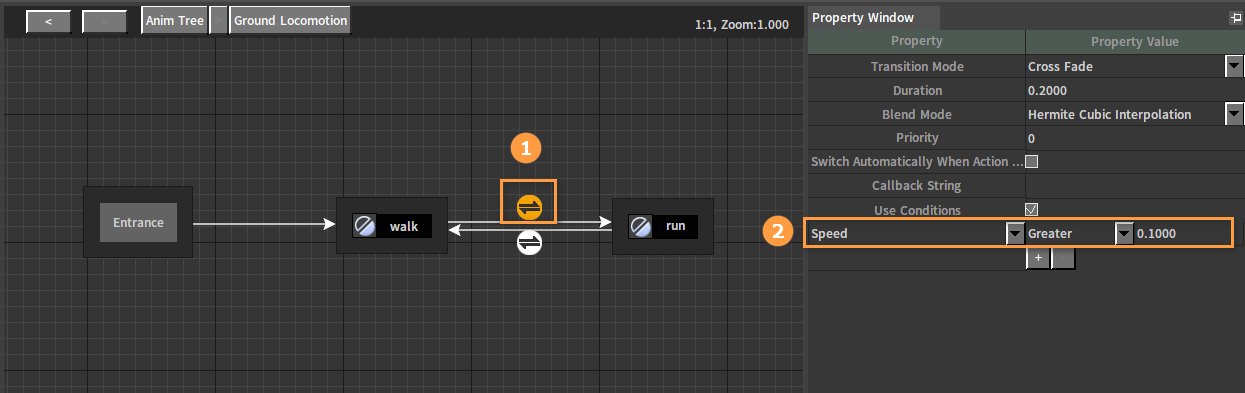Open the Transition Mode dropdown arrow
Image resolution: width=1245 pixels, height=393 pixels.
pos(1233,66)
